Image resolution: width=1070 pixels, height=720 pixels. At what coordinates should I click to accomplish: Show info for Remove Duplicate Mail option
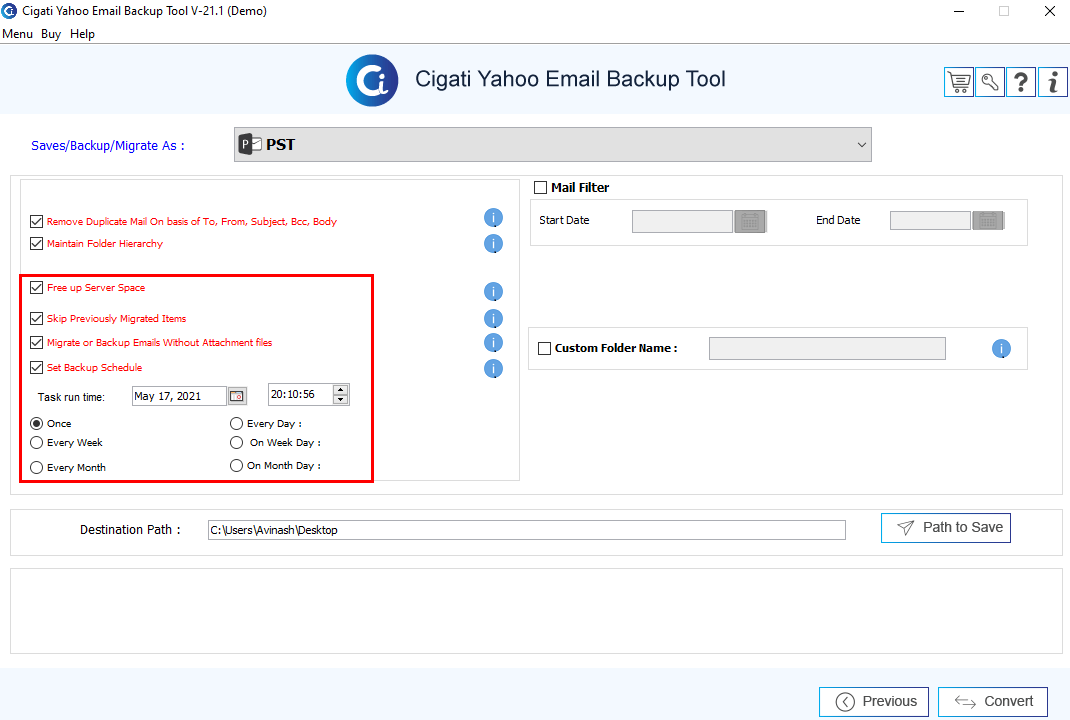(x=493, y=218)
